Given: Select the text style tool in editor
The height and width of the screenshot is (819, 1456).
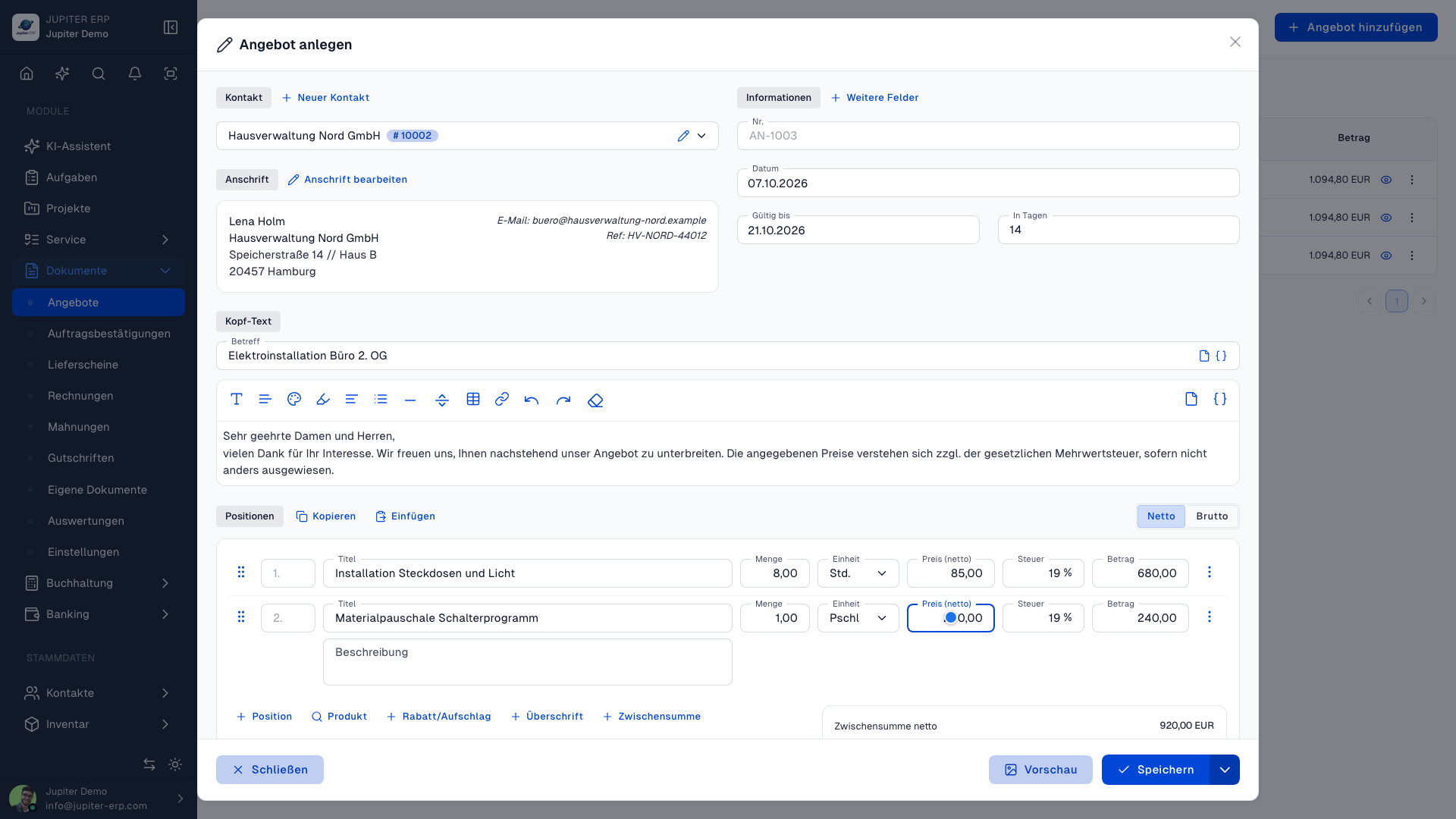Looking at the screenshot, I should point(237,399).
